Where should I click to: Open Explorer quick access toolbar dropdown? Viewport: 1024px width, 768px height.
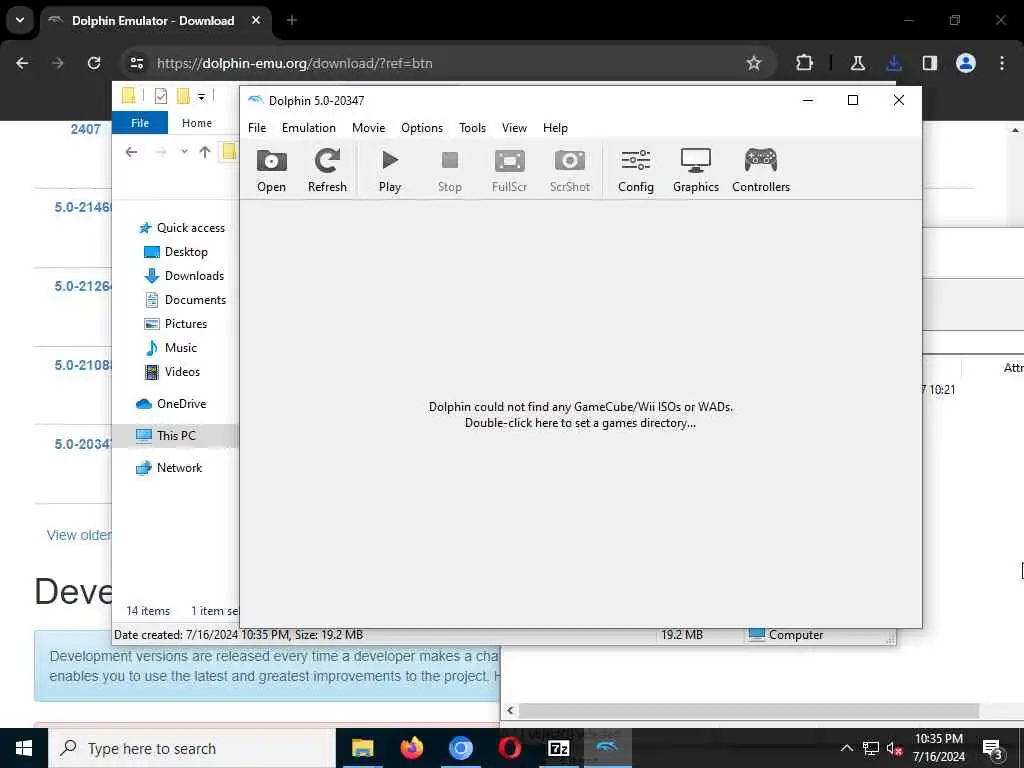click(x=201, y=97)
